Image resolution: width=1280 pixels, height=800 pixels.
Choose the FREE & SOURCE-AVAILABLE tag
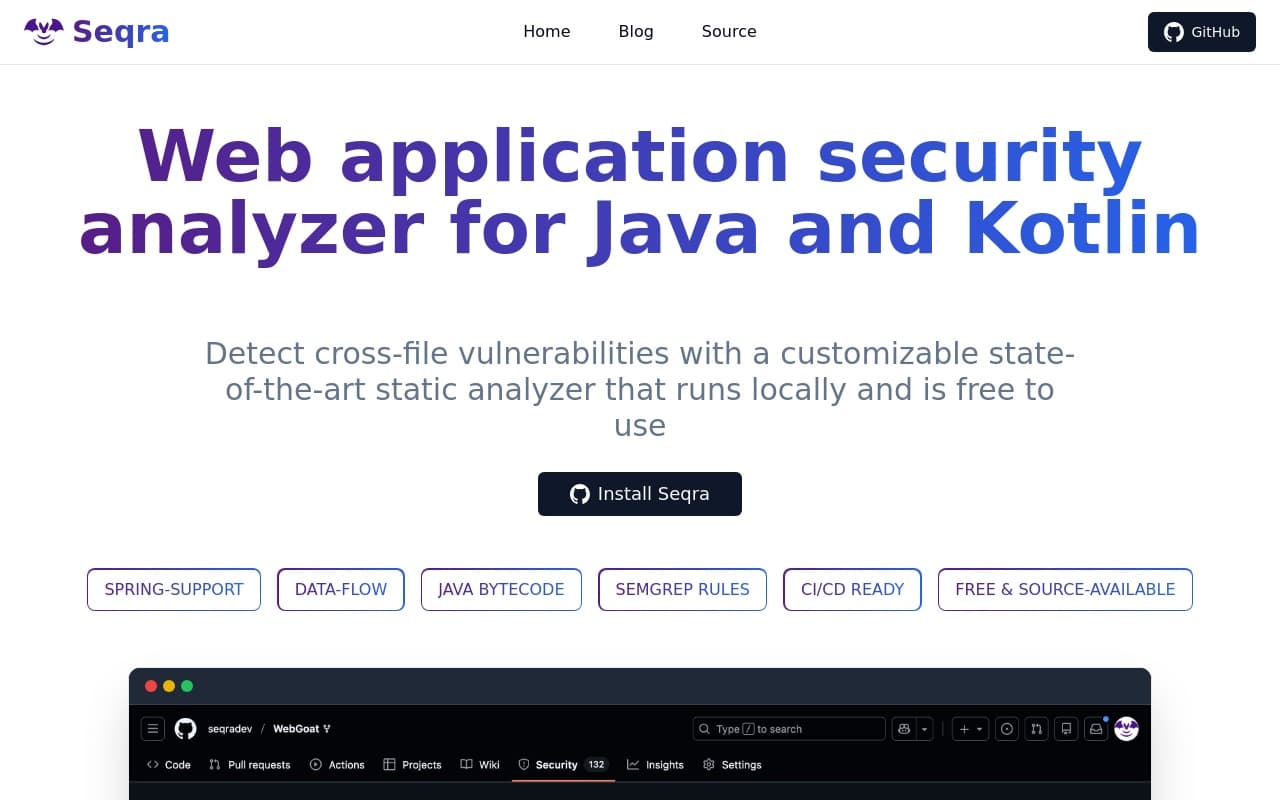1065,589
